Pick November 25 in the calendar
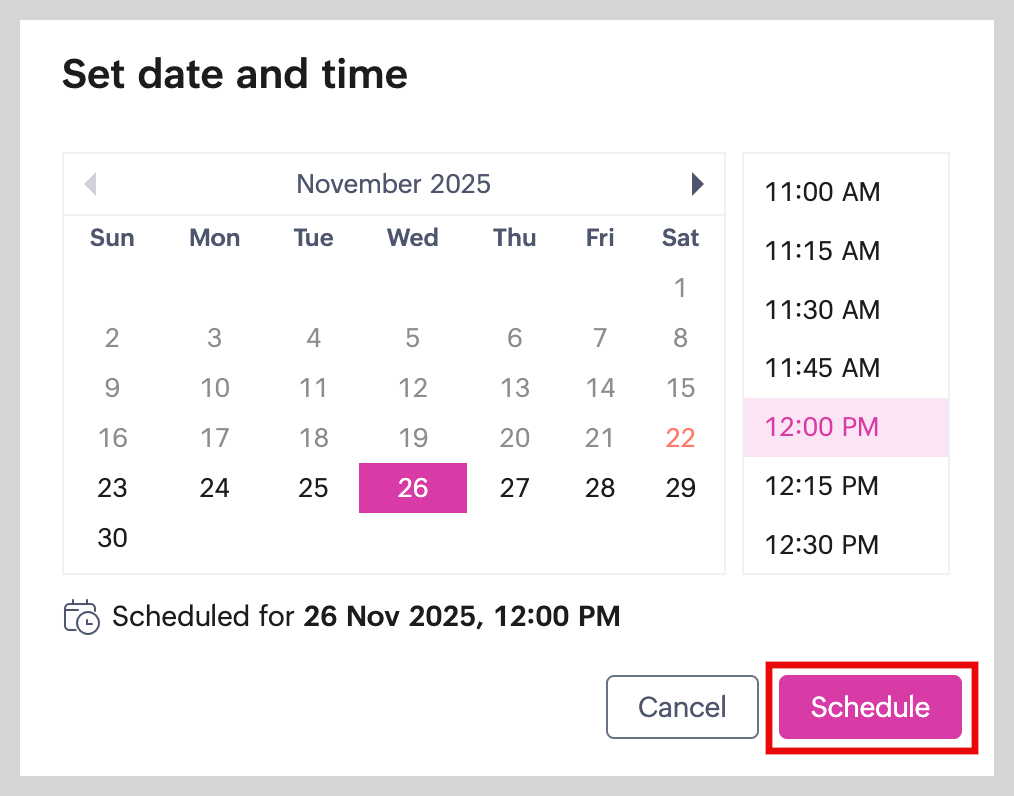 click(x=313, y=488)
